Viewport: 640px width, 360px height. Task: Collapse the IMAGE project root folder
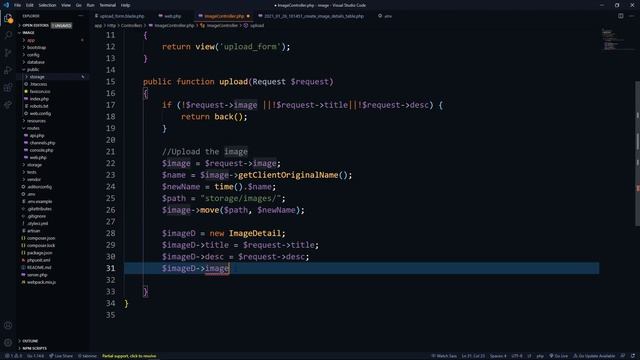(52, 33)
